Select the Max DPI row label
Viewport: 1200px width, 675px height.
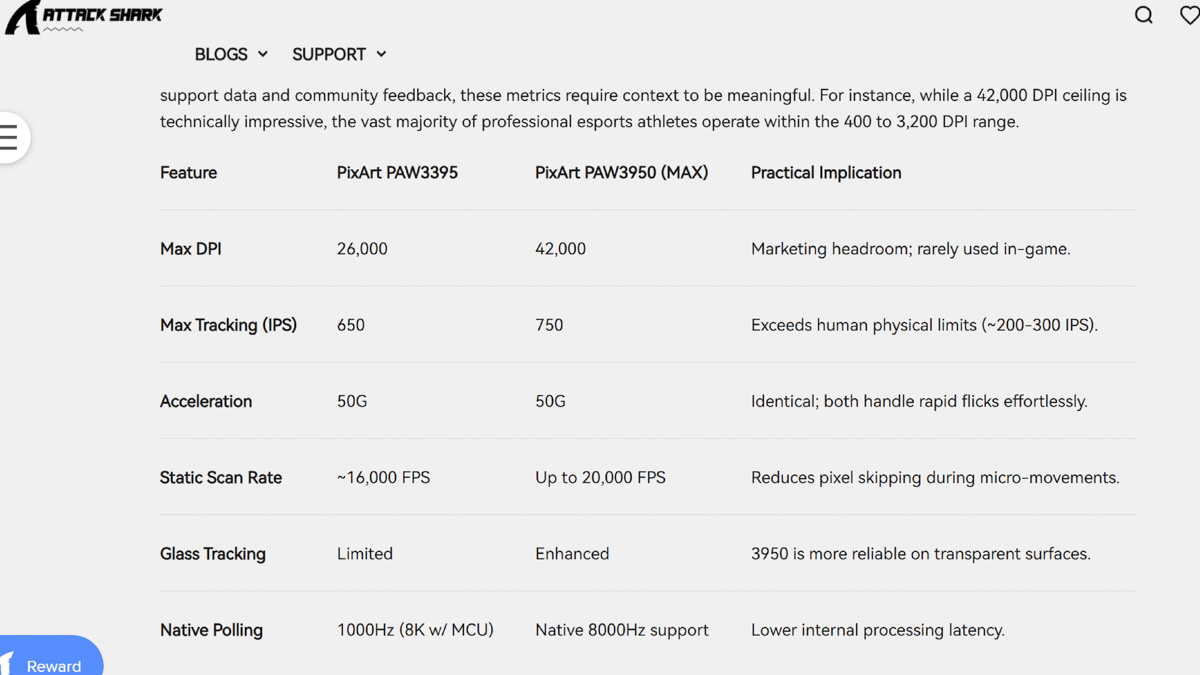(190, 248)
